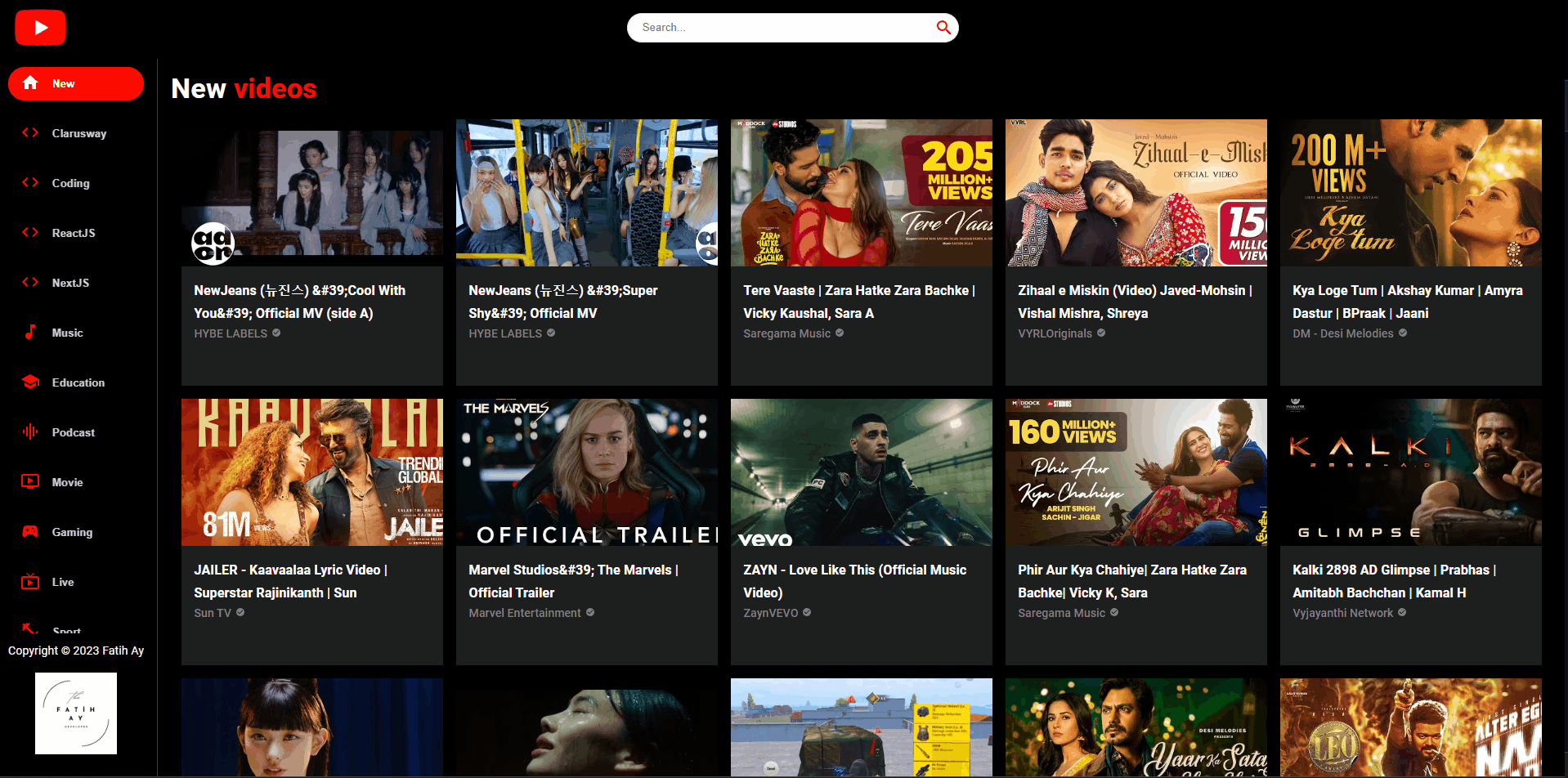The height and width of the screenshot is (778, 1568).
Task: Click verified badge next to ZaynVEVO
Action: (807, 612)
